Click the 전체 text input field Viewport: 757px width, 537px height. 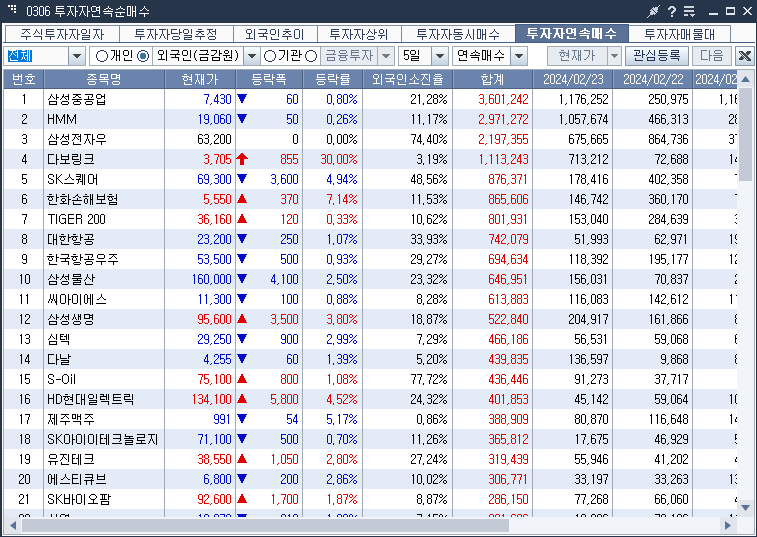point(37,56)
